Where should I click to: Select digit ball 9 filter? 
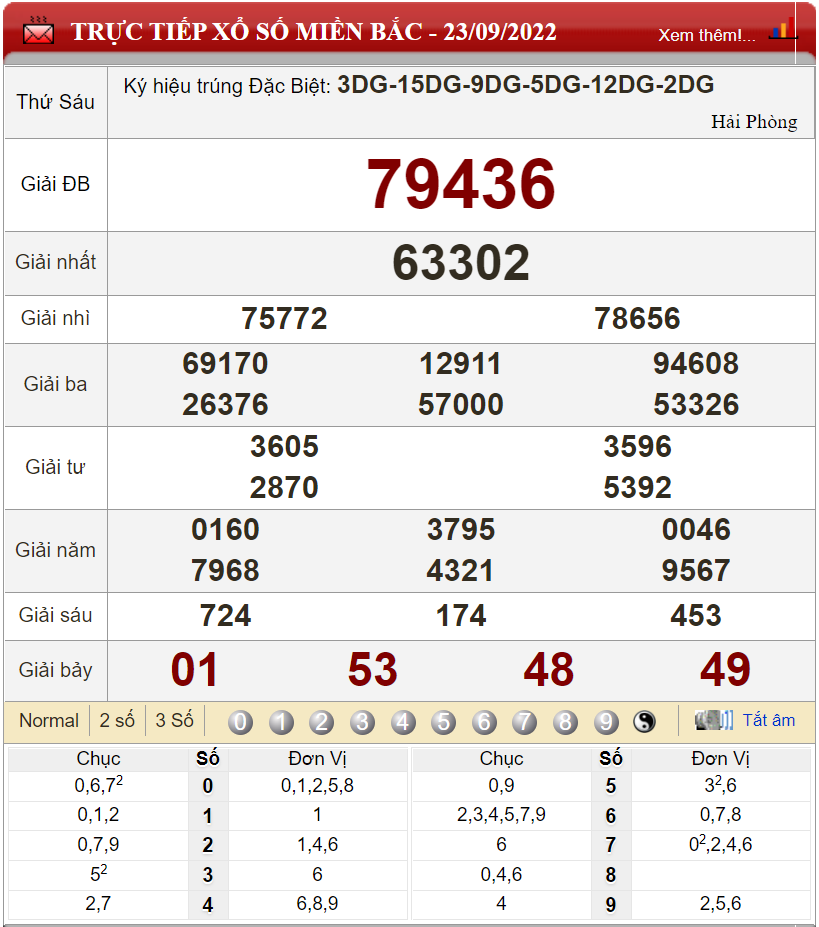tap(606, 722)
